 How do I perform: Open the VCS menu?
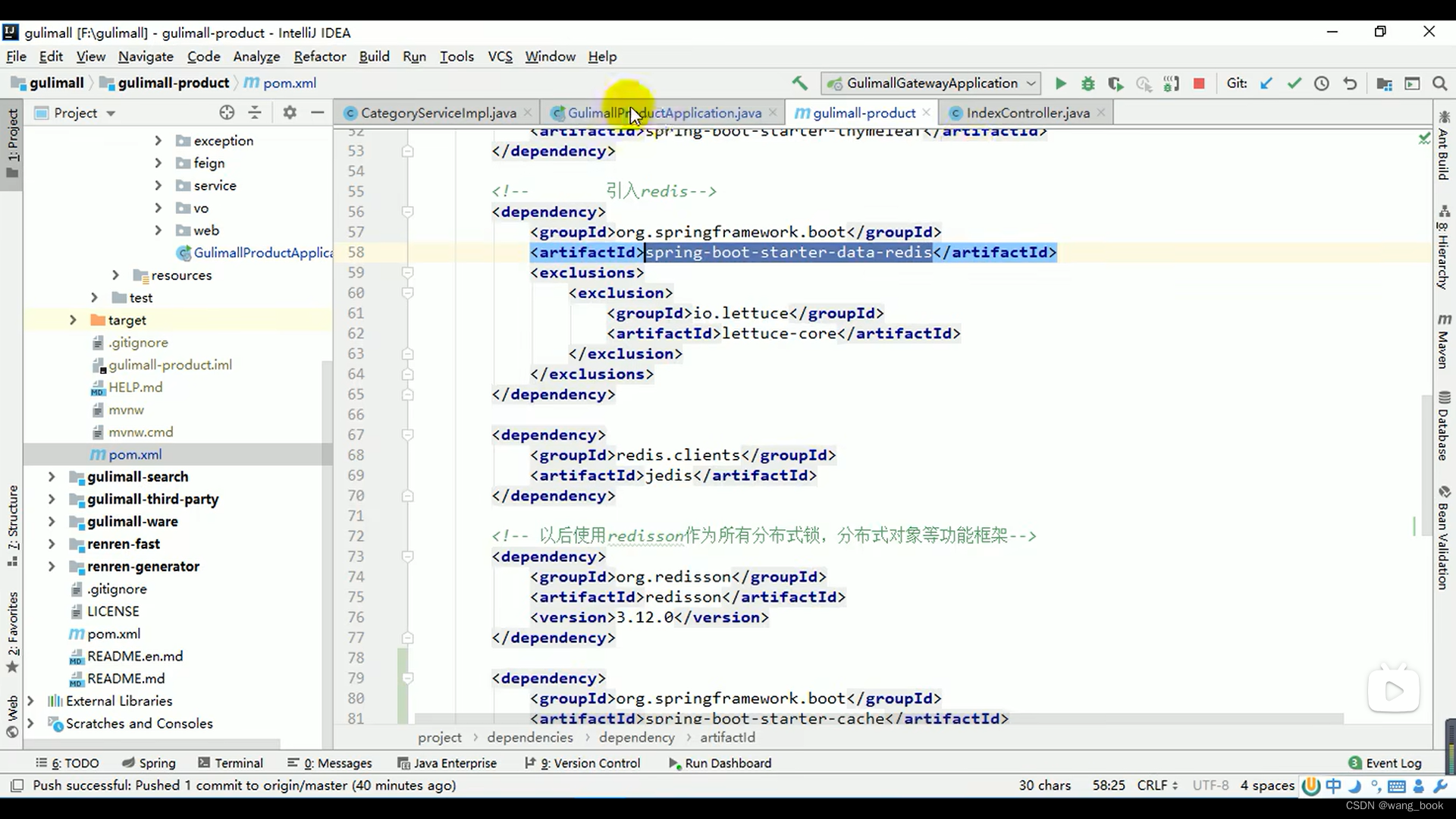pos(500,57)
